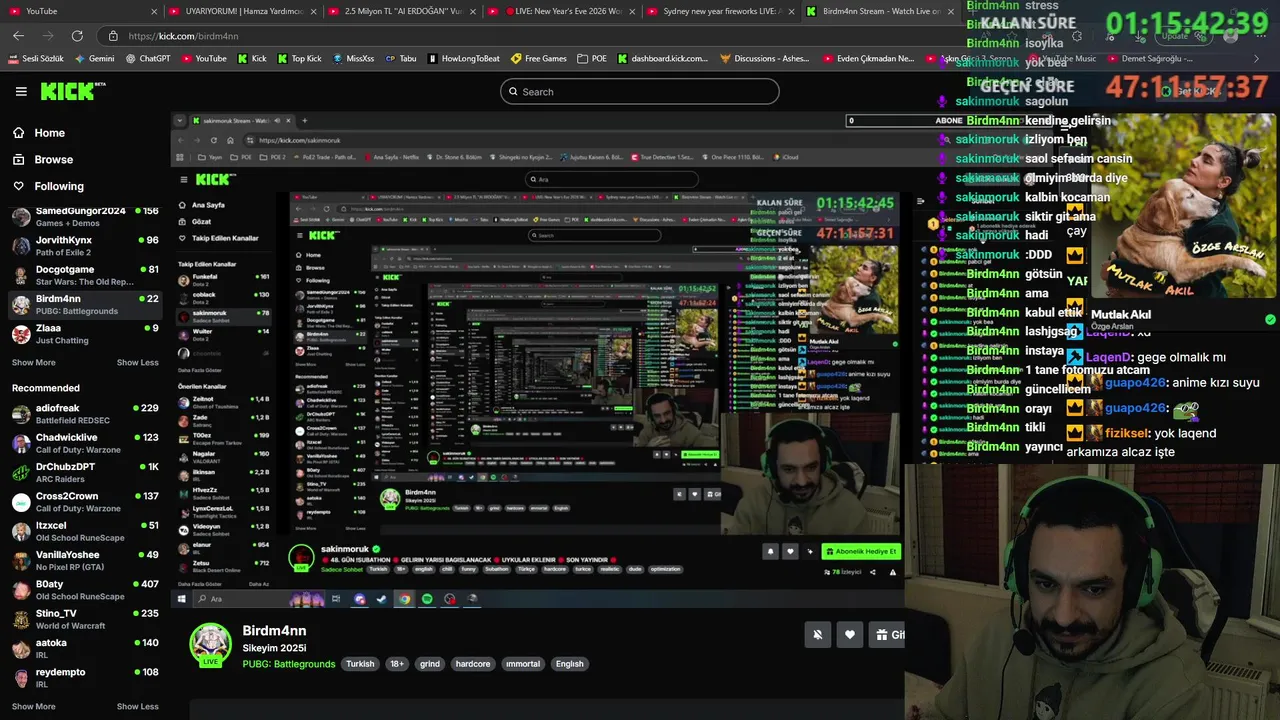Toggle notifications bell for Birdm4nn
This screenshot has width=1280, height=720.
click(818, 634)
